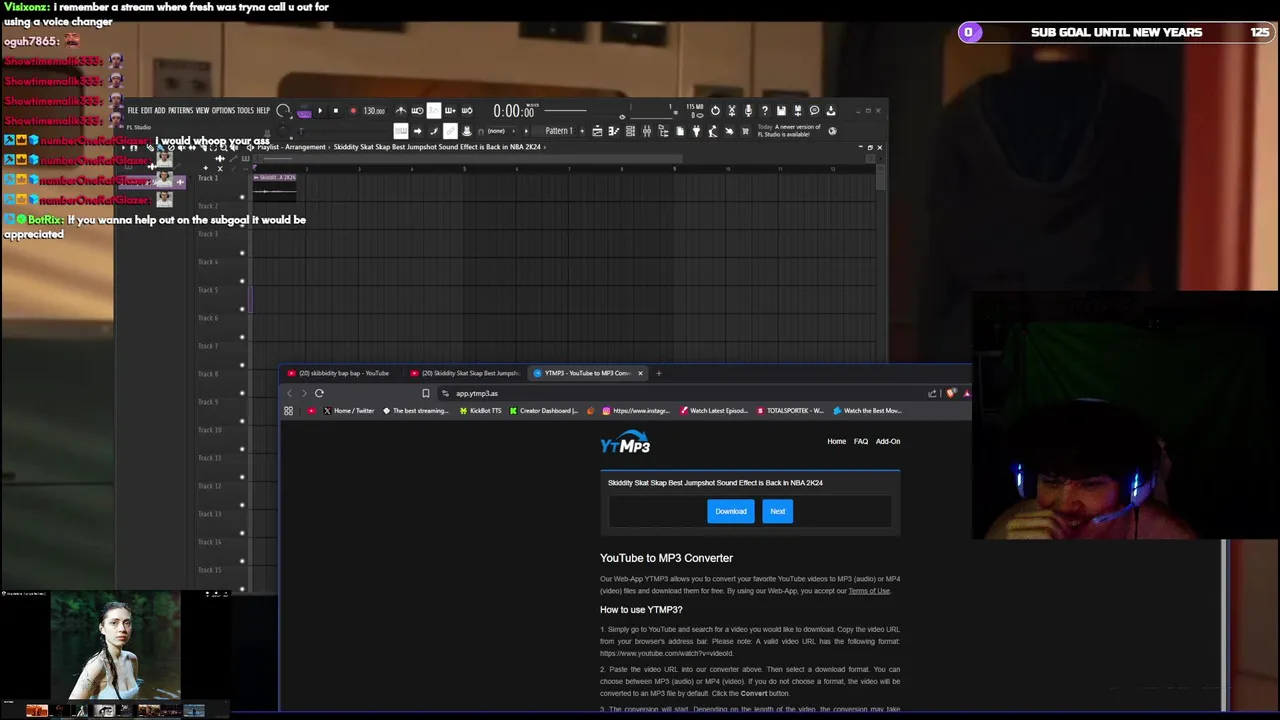Image resolution: width=1280 pixels, height=720 pixels.
Task: Click the save floppy disk icon
Action: (x=781, y=110)
